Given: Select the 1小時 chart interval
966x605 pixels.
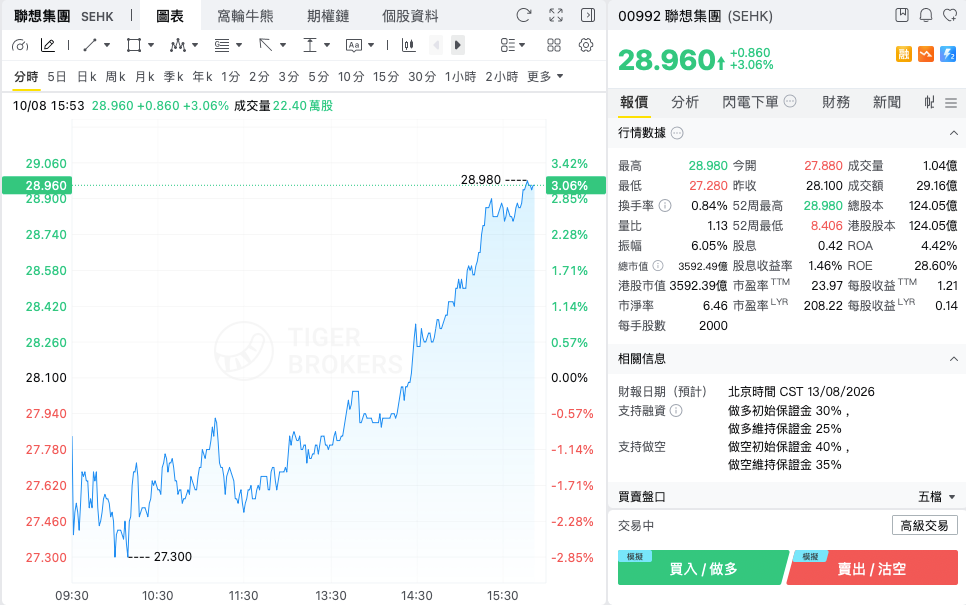Looking at the screenshot, I should 461,76.
